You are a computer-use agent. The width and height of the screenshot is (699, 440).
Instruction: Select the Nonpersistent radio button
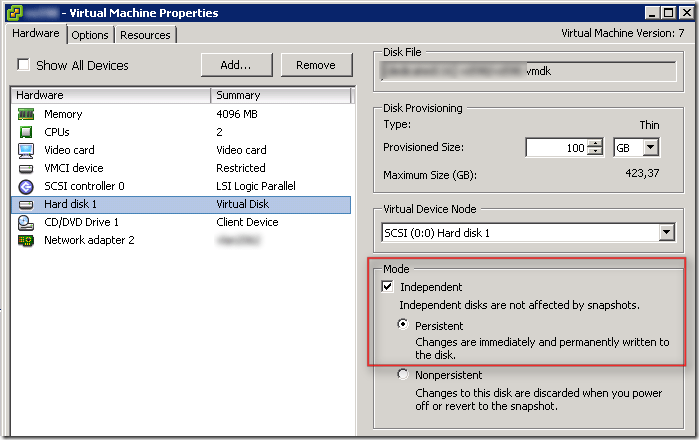pyautogui.click(x=403, y=375)
